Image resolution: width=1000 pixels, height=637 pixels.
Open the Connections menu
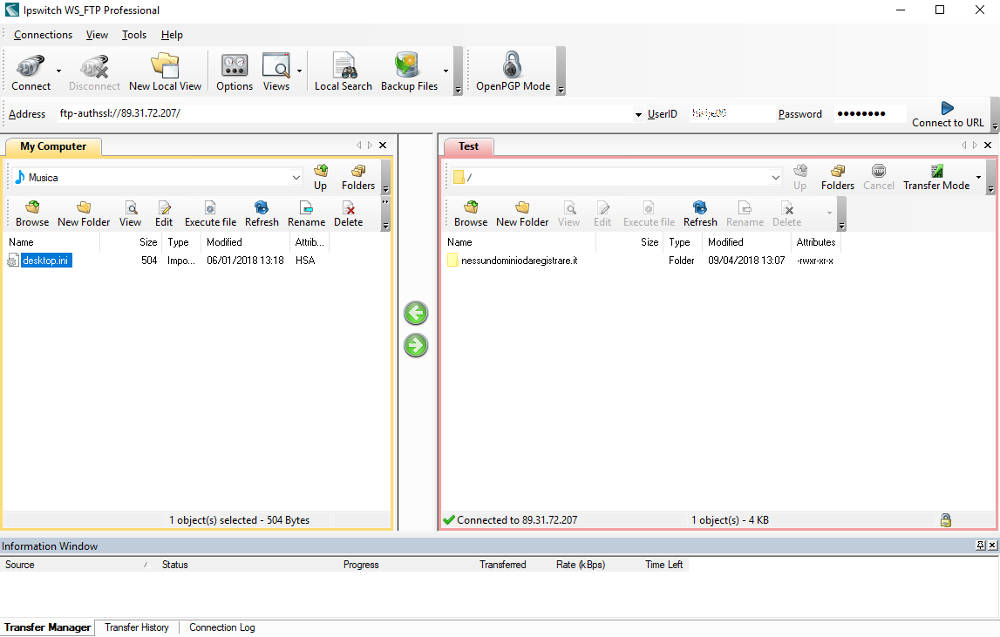pyautogui.click(x=43, y=34)
